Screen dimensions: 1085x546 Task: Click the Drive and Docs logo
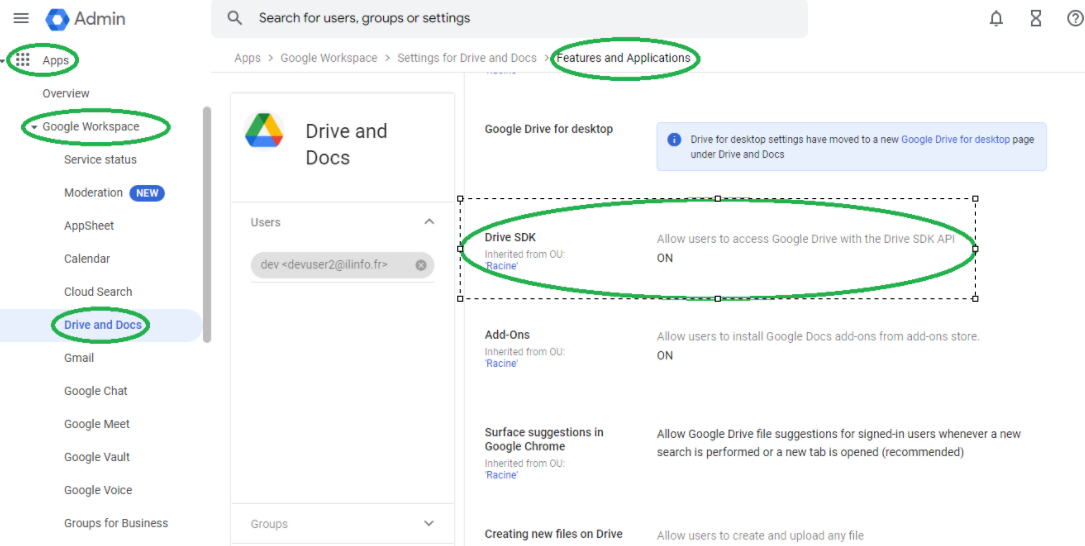pos(264,131)
